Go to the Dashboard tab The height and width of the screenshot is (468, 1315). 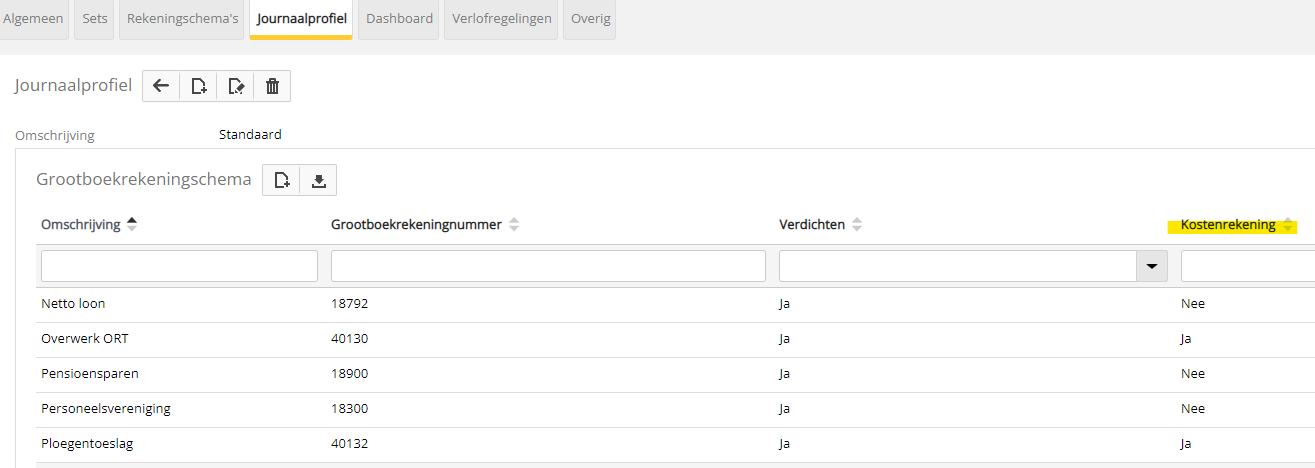(x=399, y=19)
